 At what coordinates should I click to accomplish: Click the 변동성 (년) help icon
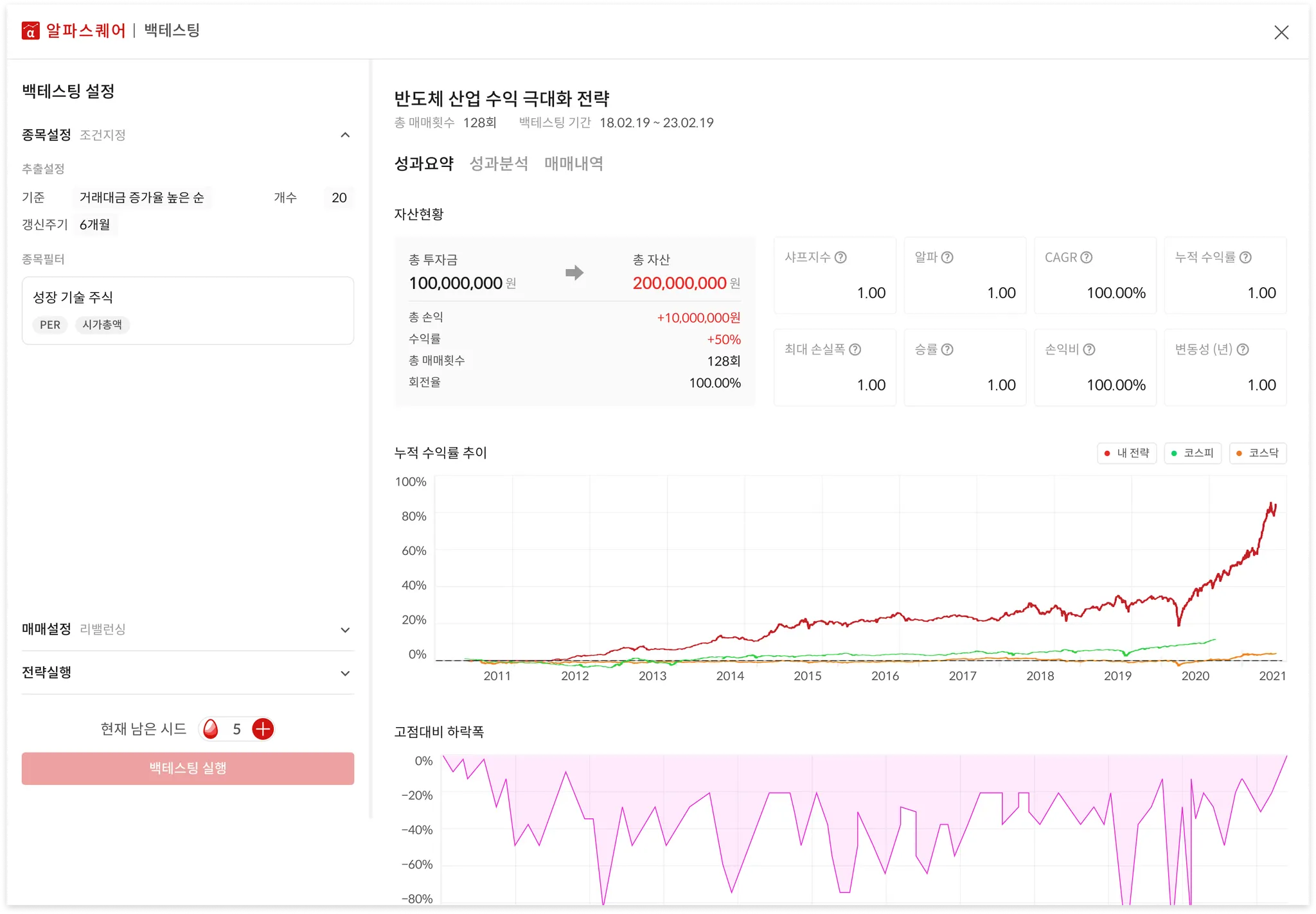[x=1243, y=349]
